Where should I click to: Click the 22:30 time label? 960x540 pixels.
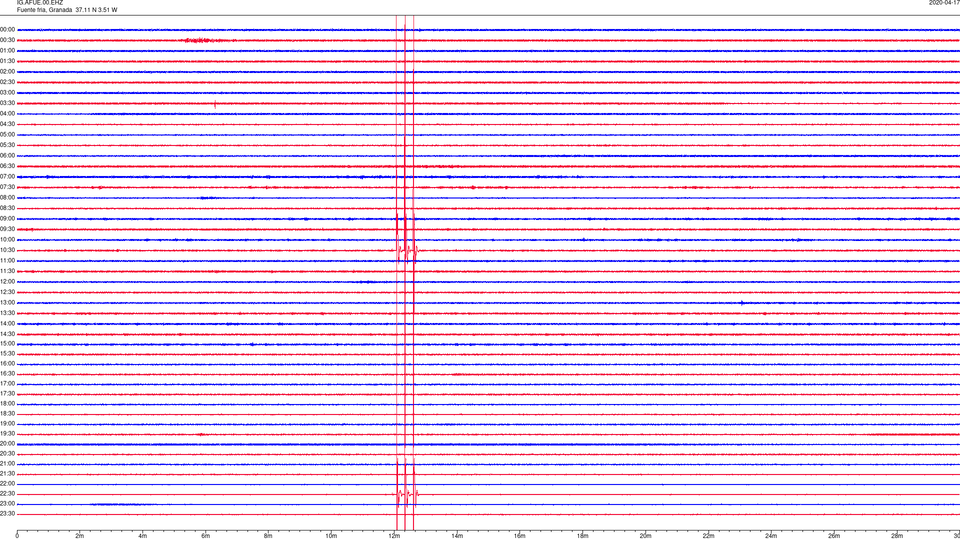coord(8,493)
